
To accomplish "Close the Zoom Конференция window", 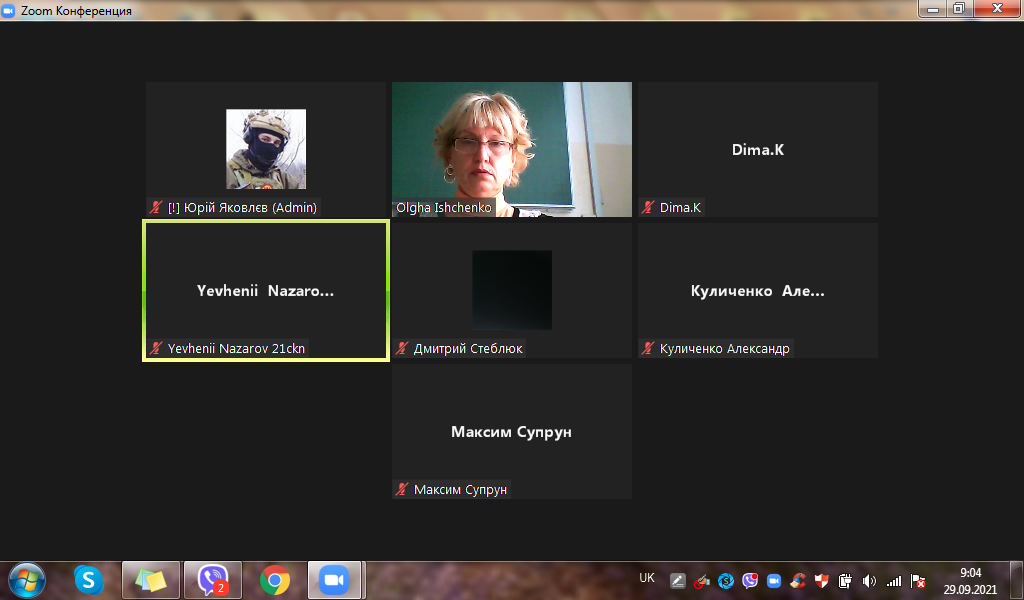I will point(997,9).
